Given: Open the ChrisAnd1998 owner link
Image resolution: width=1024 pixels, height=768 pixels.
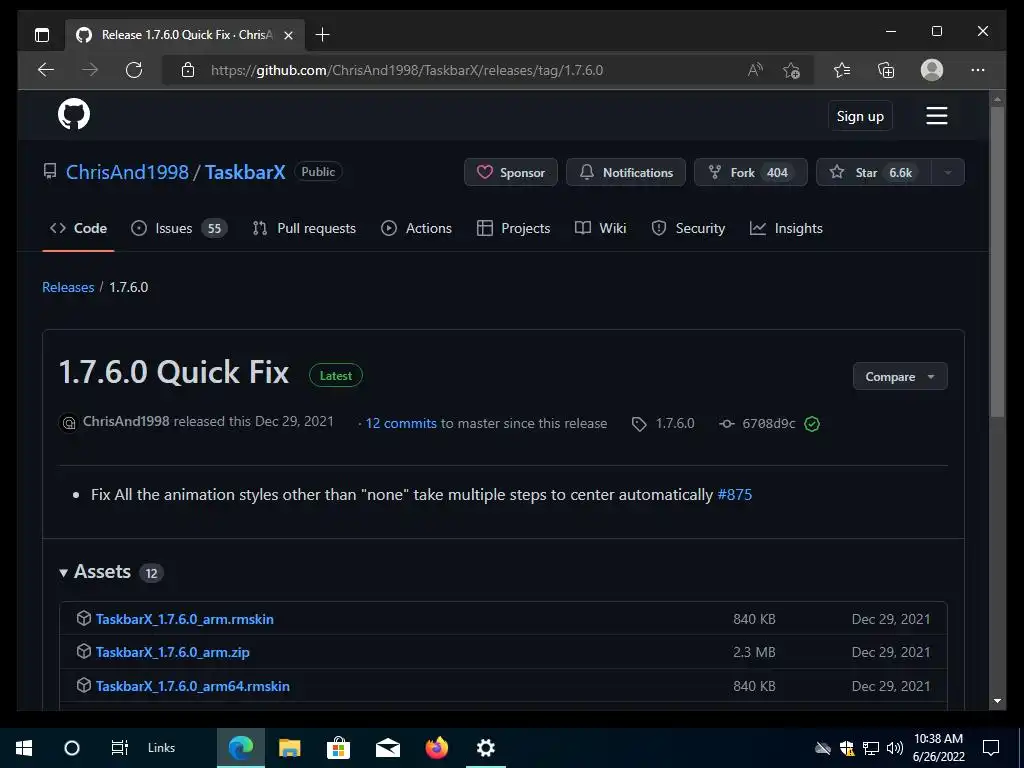Looking at the screenshot, I should 127,172.
